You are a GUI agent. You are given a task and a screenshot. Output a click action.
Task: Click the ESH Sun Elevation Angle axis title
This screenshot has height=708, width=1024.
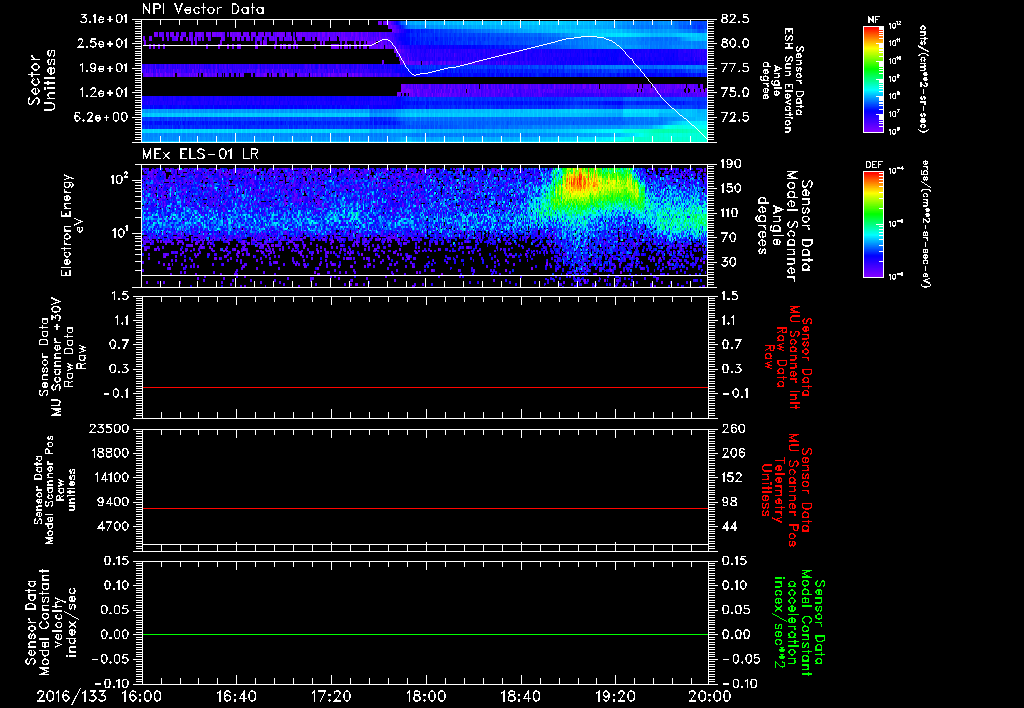coord(781,80)
